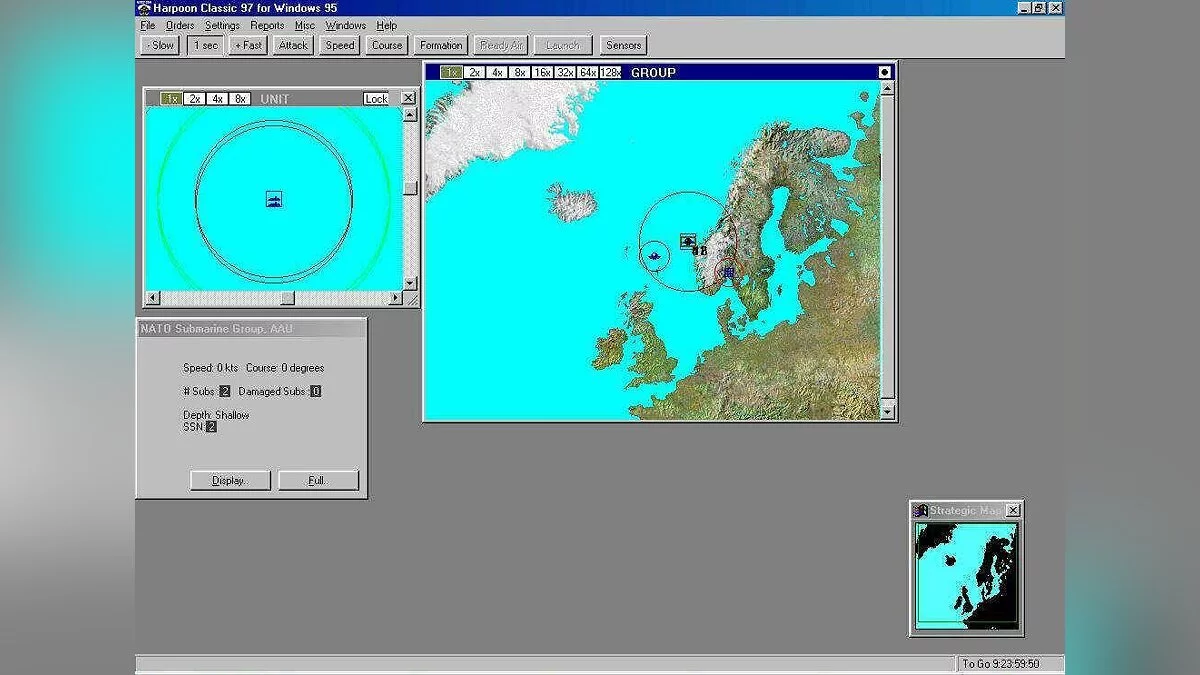Image resolution: width=1200 pixels, height=675 pixels.
Task: Click the Launch toolbar button
Action: click(563, 45)
